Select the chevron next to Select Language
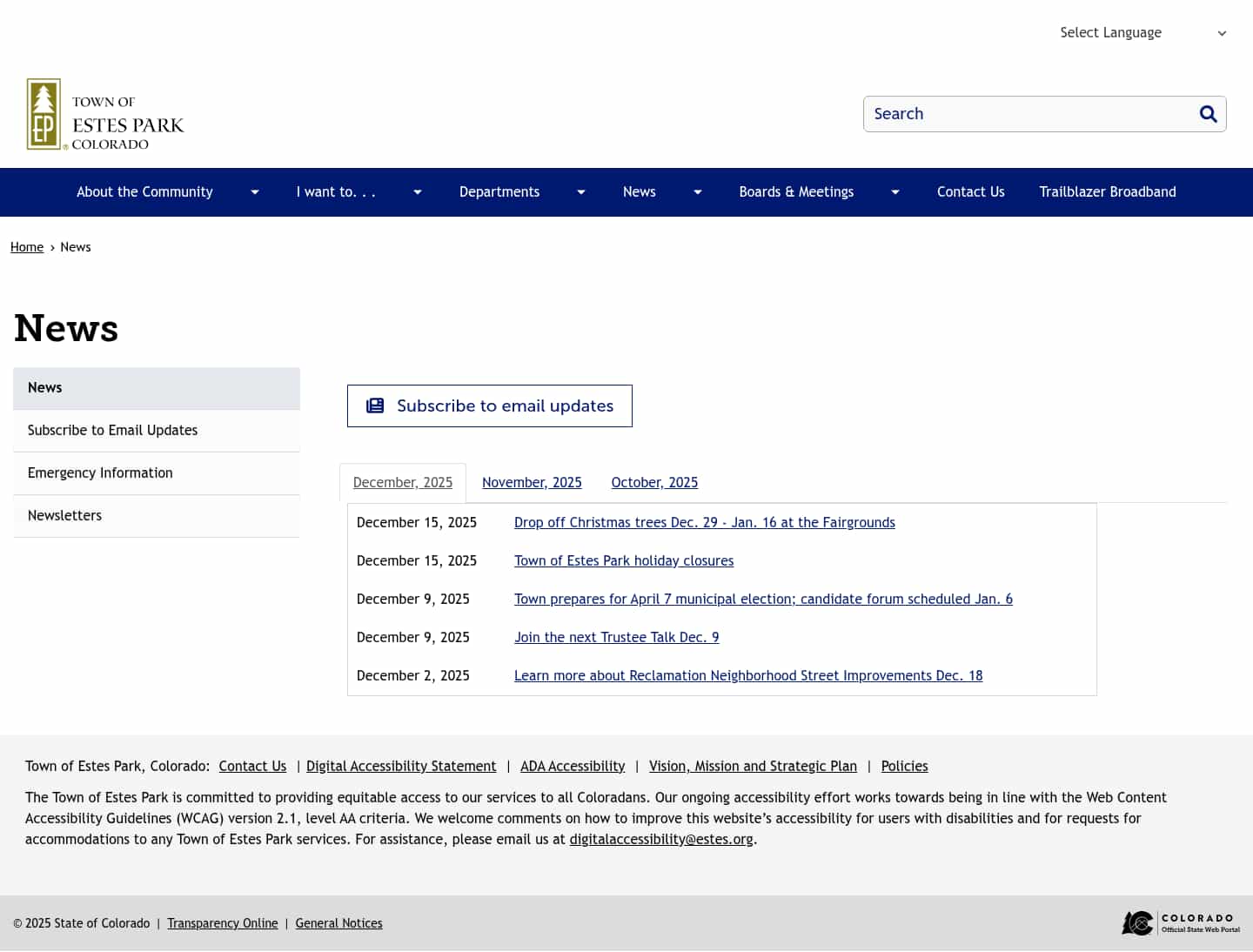 pyautogui.click(x=1222, y=32)
